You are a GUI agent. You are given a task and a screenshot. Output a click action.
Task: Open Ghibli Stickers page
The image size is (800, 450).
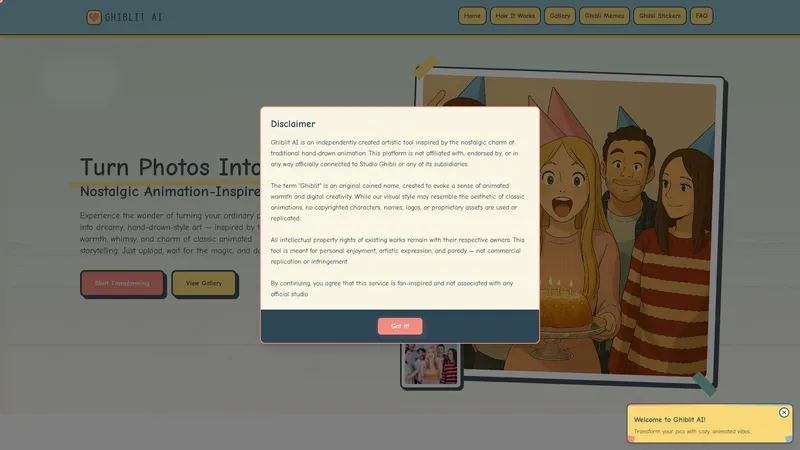(x=660, y=16)
